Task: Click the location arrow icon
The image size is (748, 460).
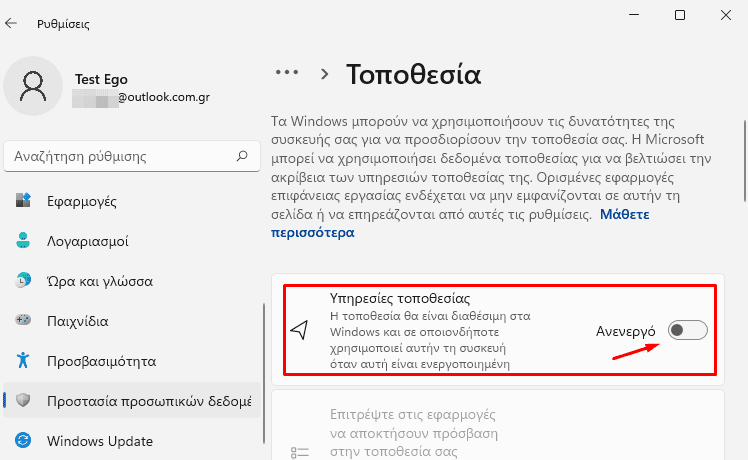Action: coord(300,330)
